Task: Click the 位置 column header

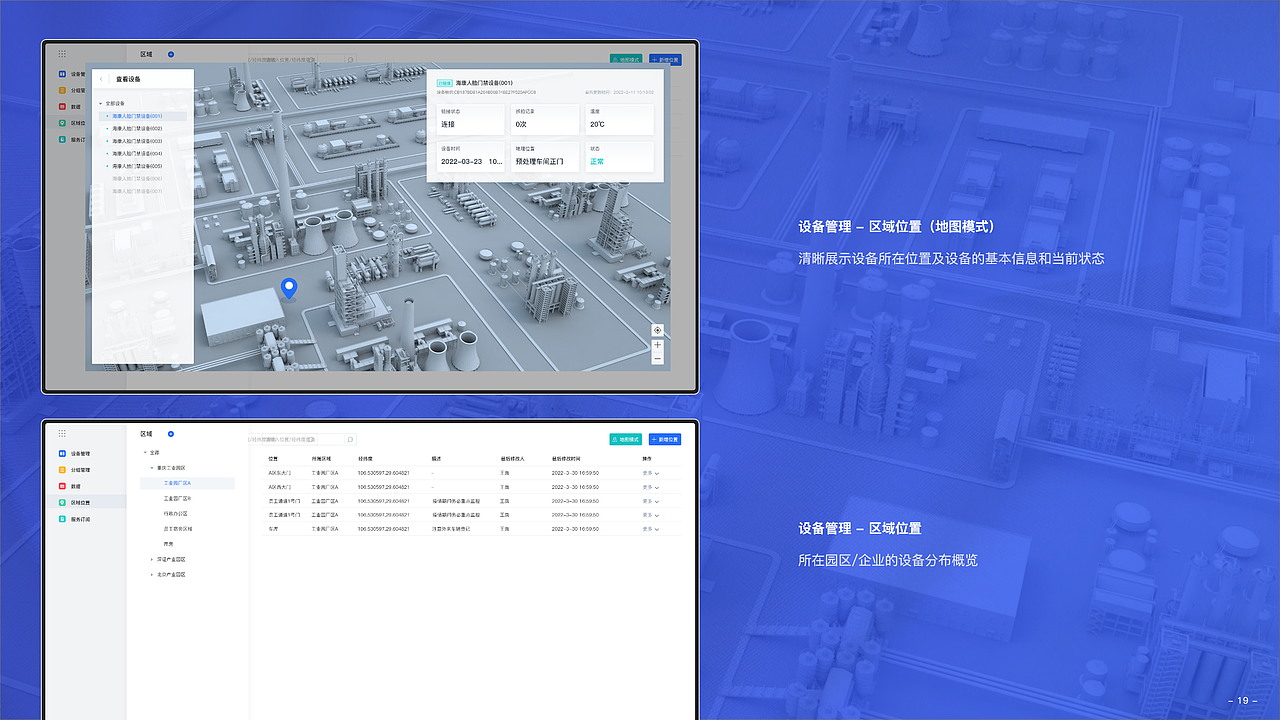Action: 274,458
